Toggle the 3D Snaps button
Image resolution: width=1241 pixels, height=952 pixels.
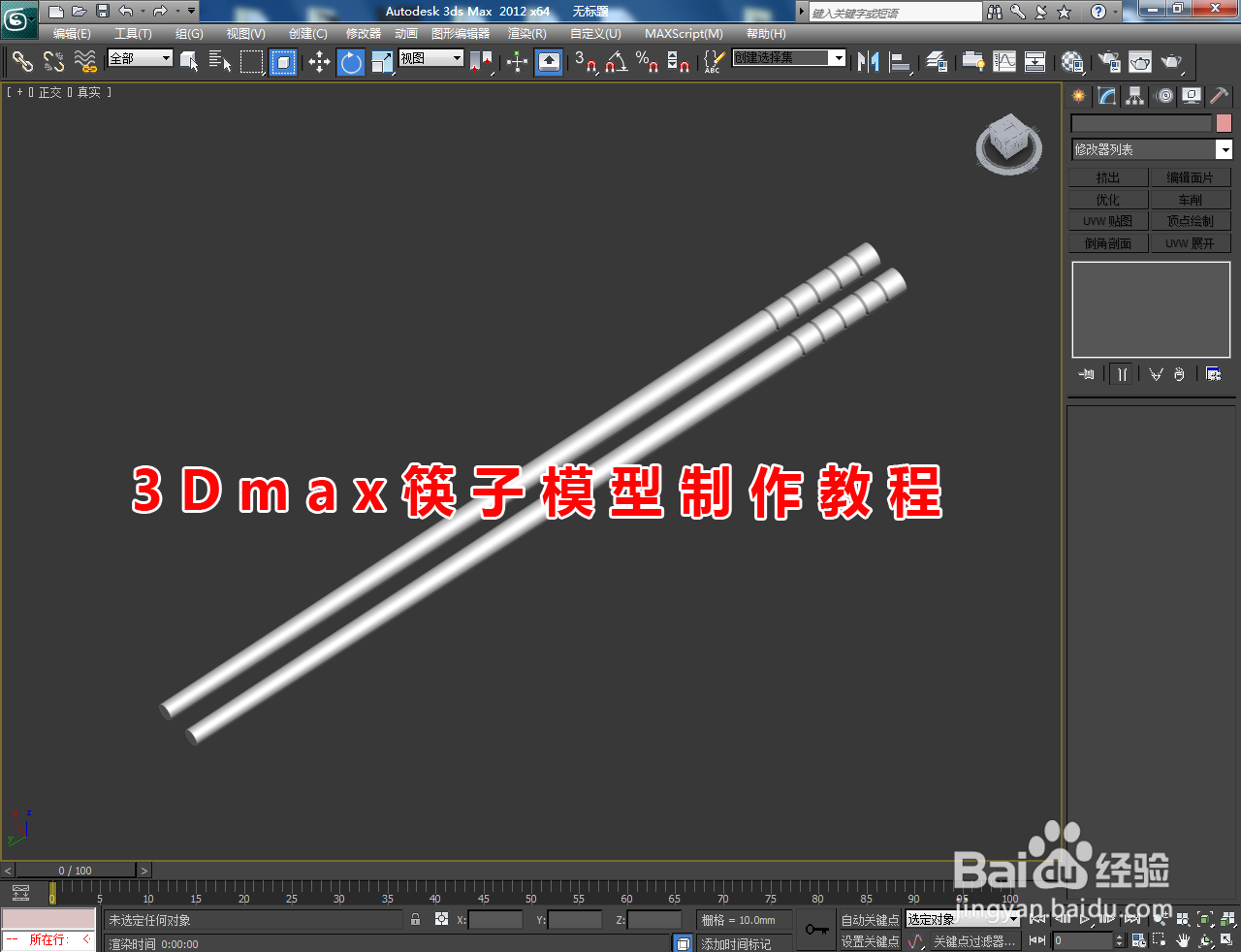point(585,62)
